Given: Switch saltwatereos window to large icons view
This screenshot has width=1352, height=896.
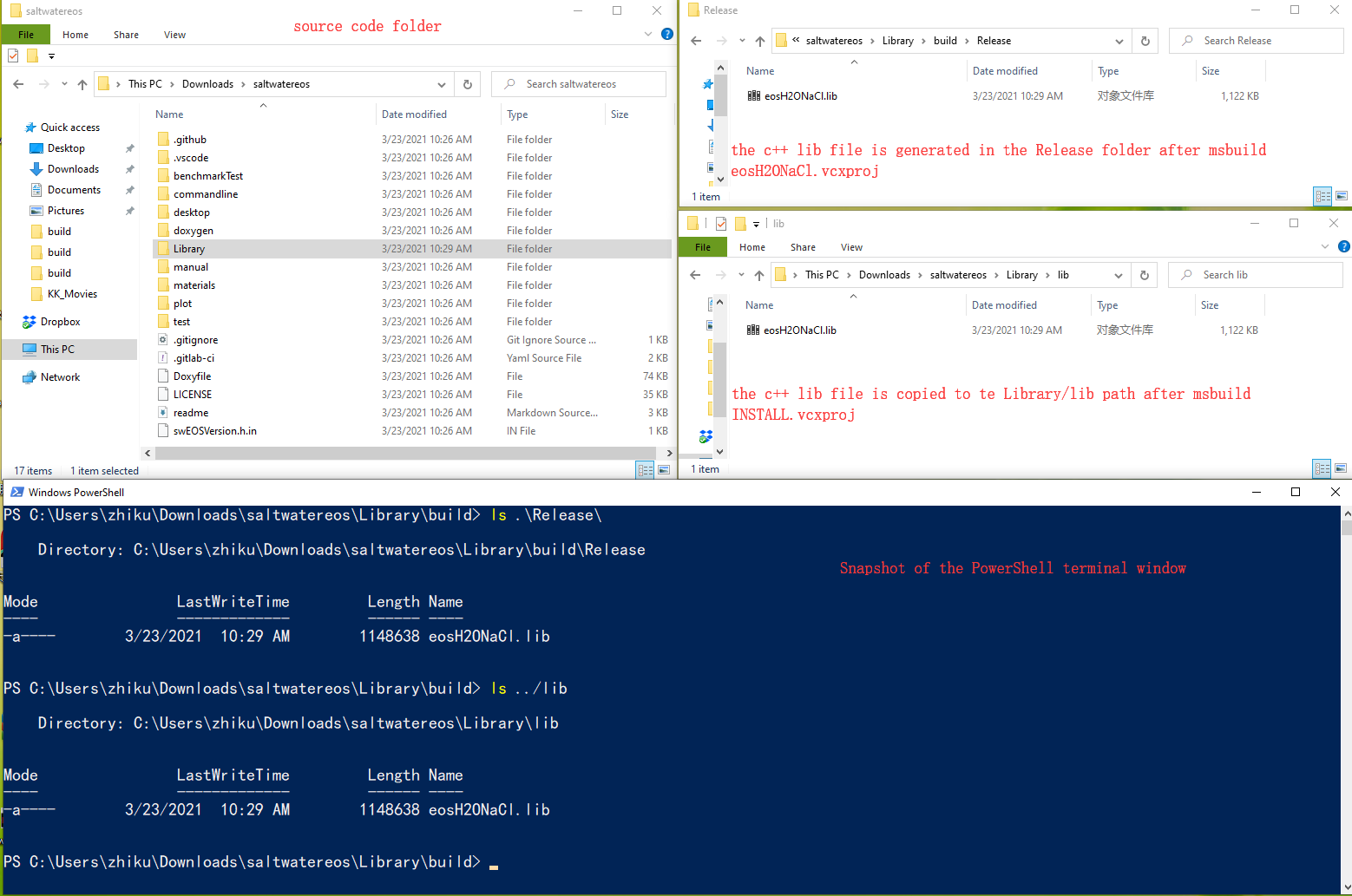Looking at the screenshot, I should pos(664,470).
